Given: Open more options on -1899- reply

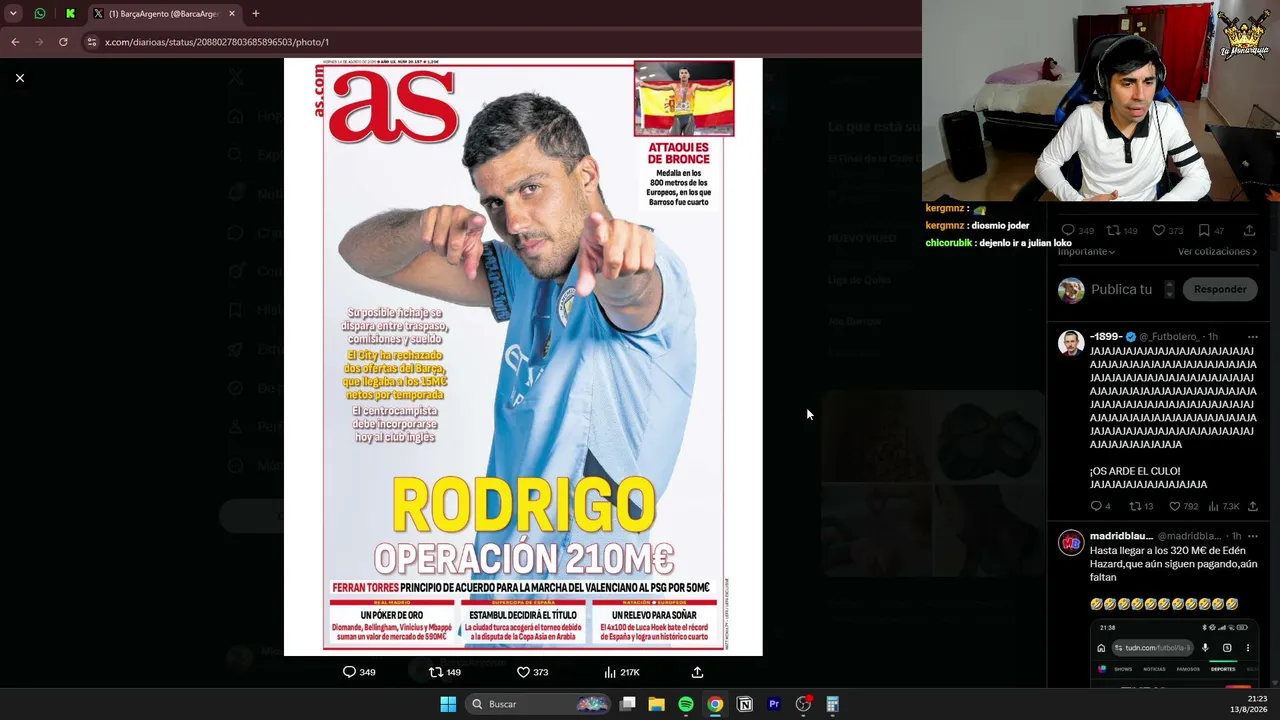Looking at the screenshot, I should pos(1252,337).
